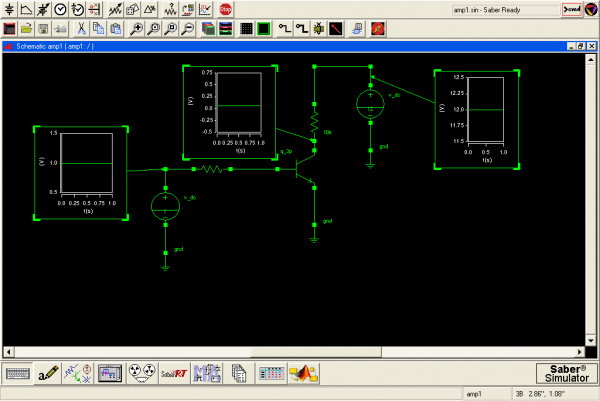Toggle the green-bordered black square icon

pyautogui.click(x=263, y=28)
